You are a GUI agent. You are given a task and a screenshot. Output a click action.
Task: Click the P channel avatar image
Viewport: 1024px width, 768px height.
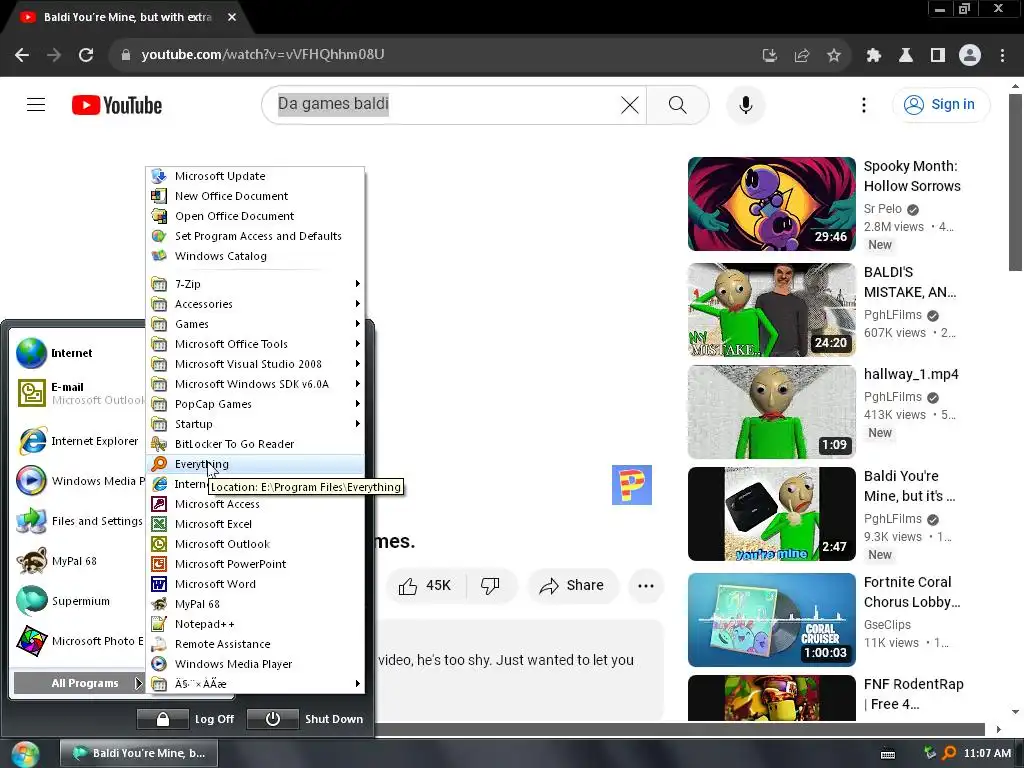(632, 485)
